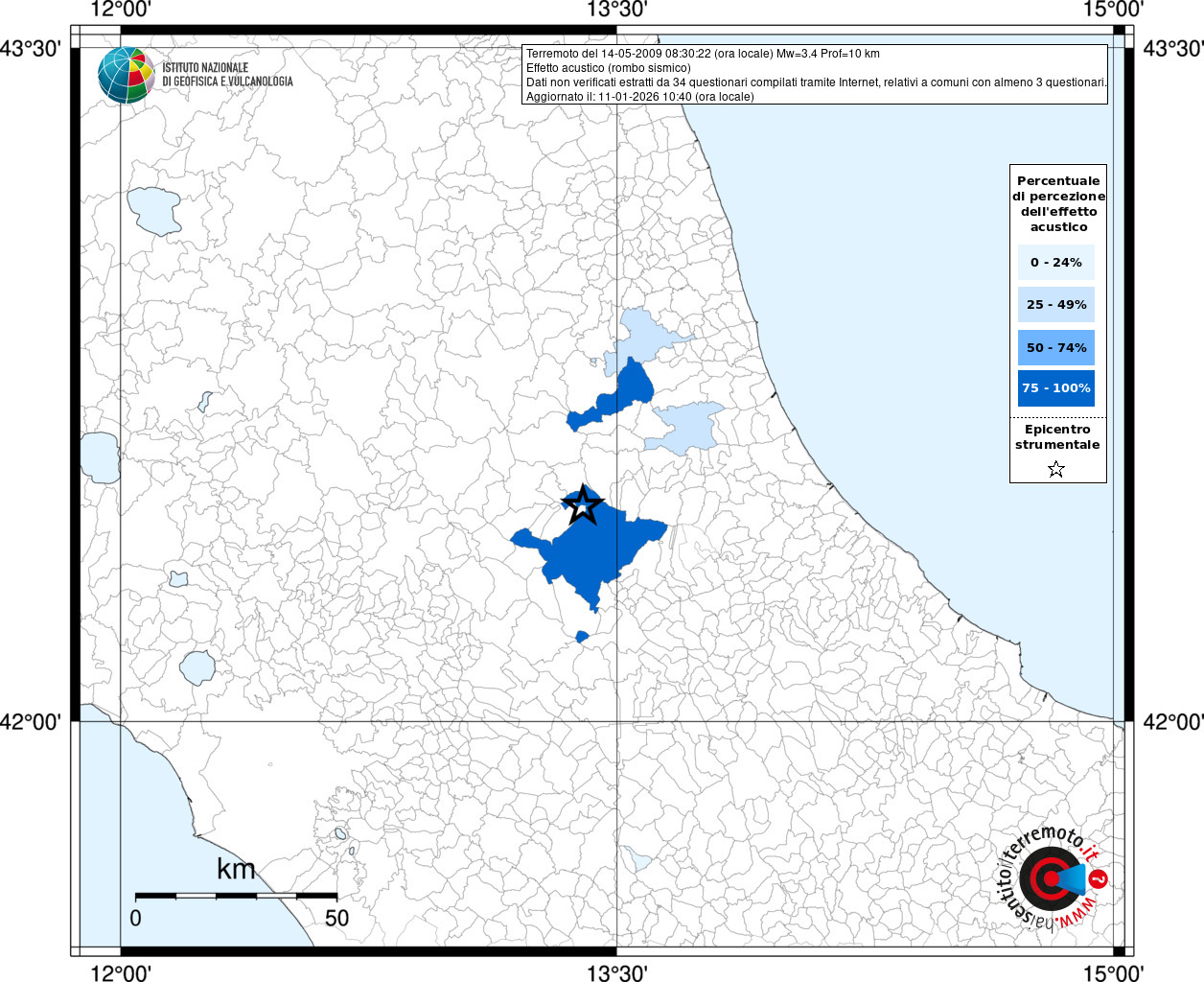Click the left latitude label 43°30'
Screen dimensions: 1204x982
(31, 47)
